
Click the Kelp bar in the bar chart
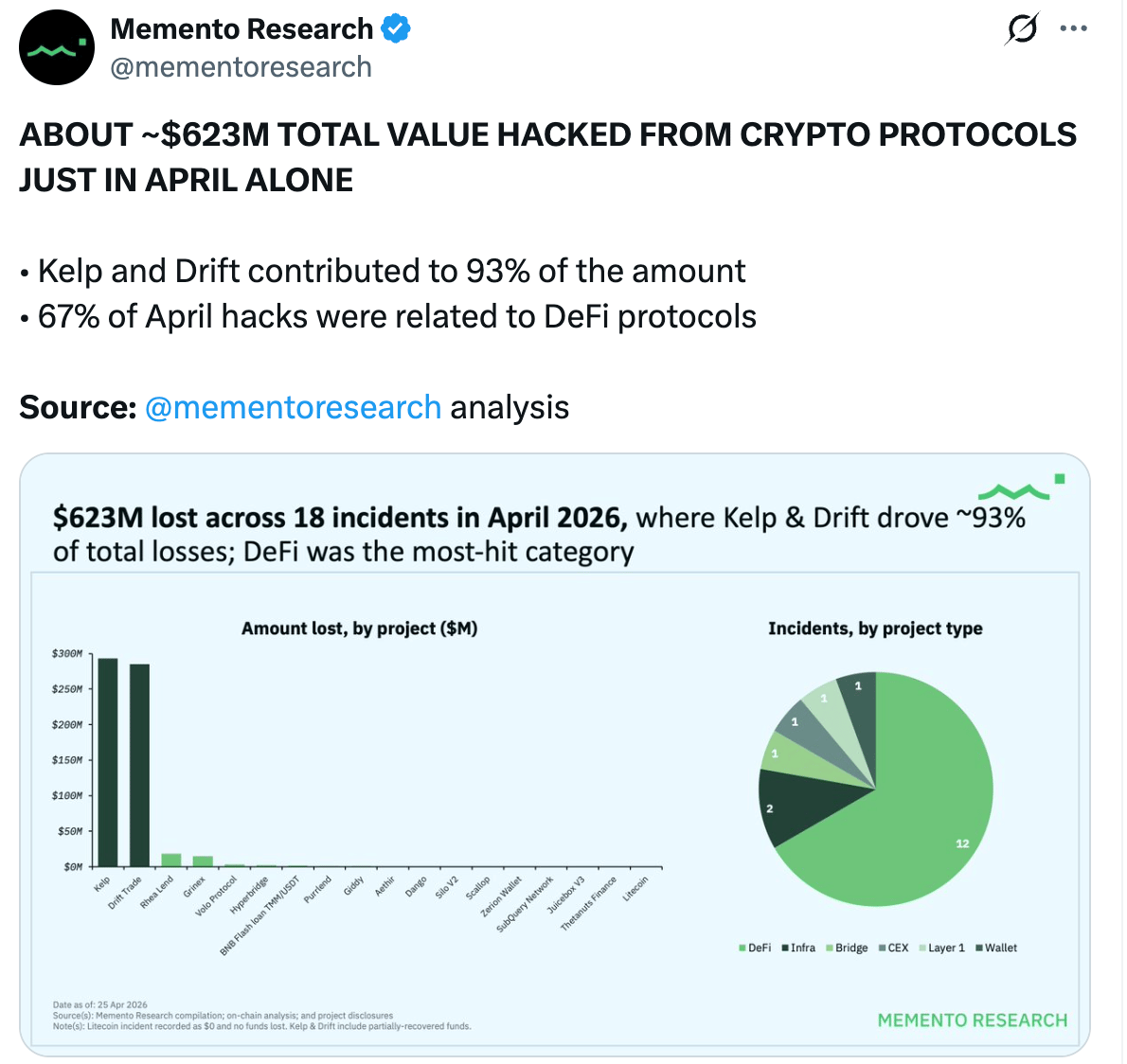pos(108,762)
